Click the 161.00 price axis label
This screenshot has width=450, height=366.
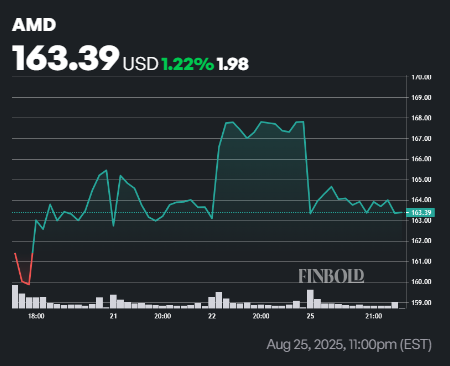tap(421, 262)
